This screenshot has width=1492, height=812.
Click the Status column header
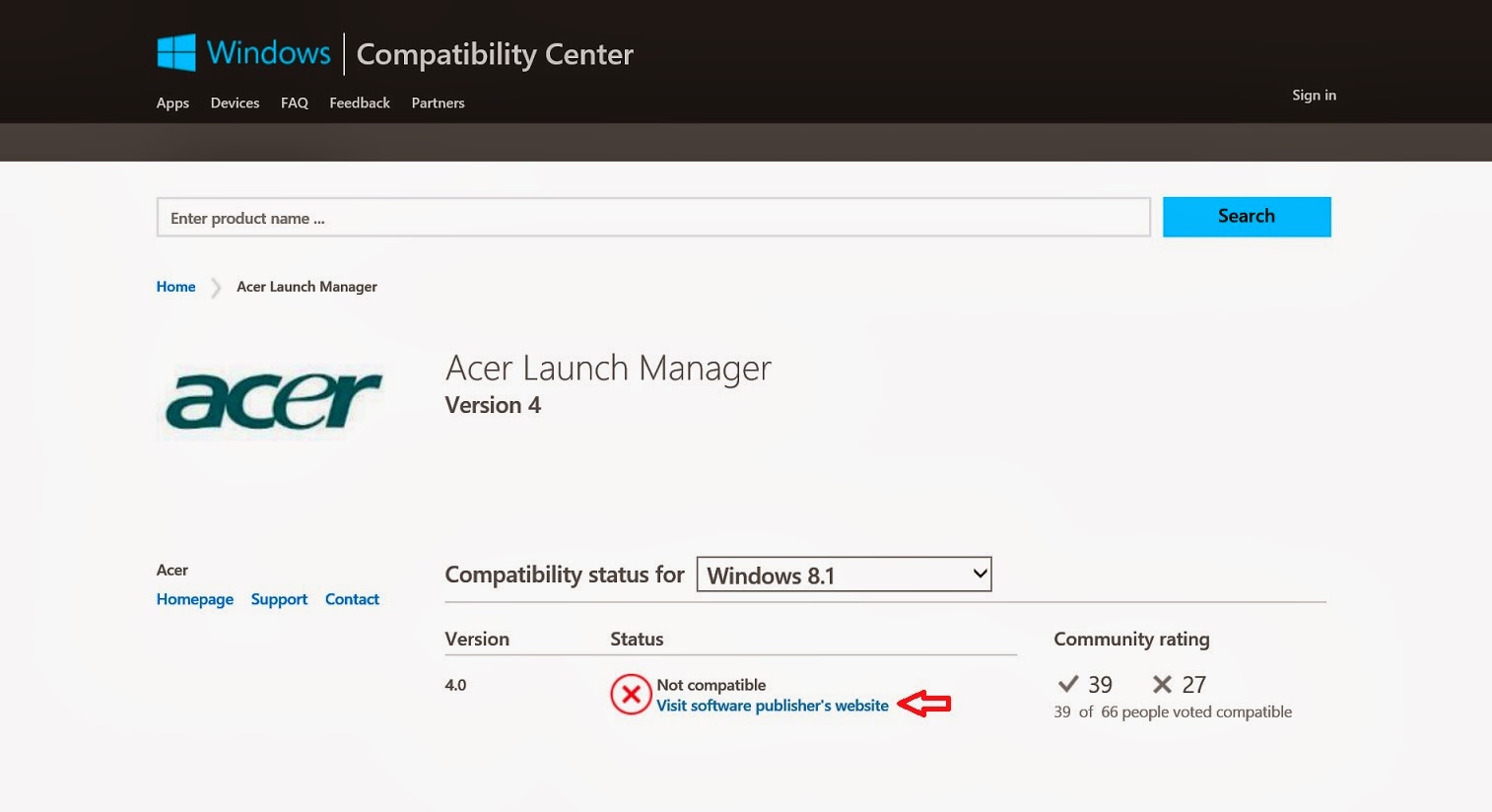click(x=637, y=639)
